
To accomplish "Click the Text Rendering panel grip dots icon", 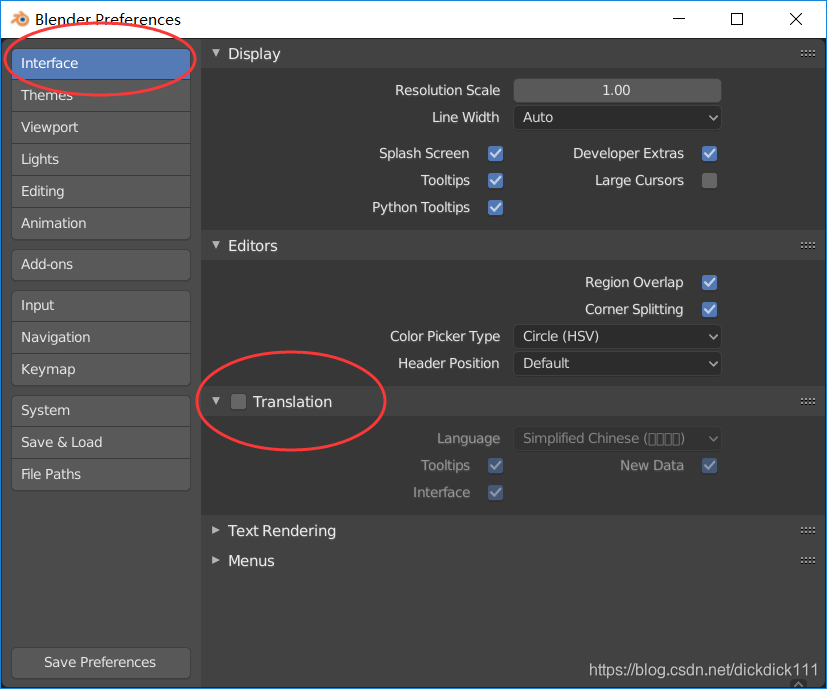I will [x=807, y=530].
